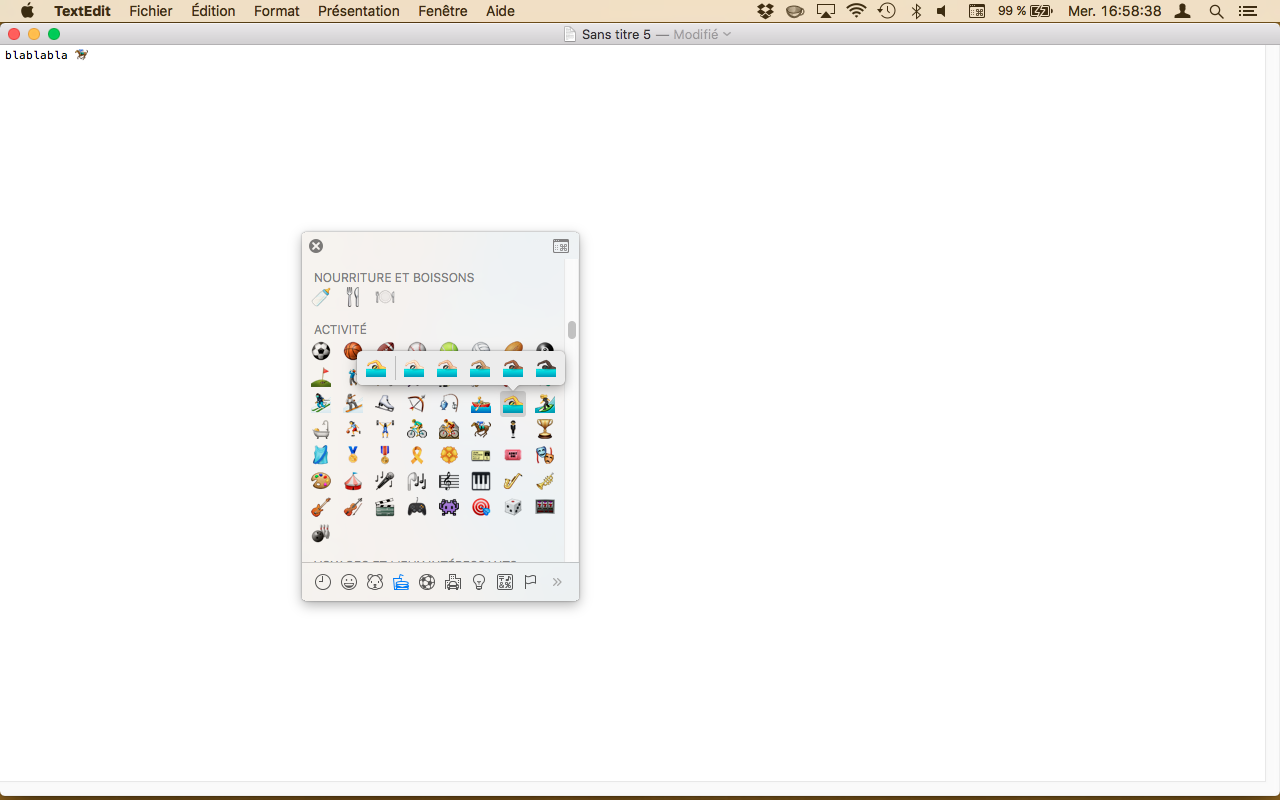
Task: Insert the piano keyboard emoji
Action: (481, 481)
